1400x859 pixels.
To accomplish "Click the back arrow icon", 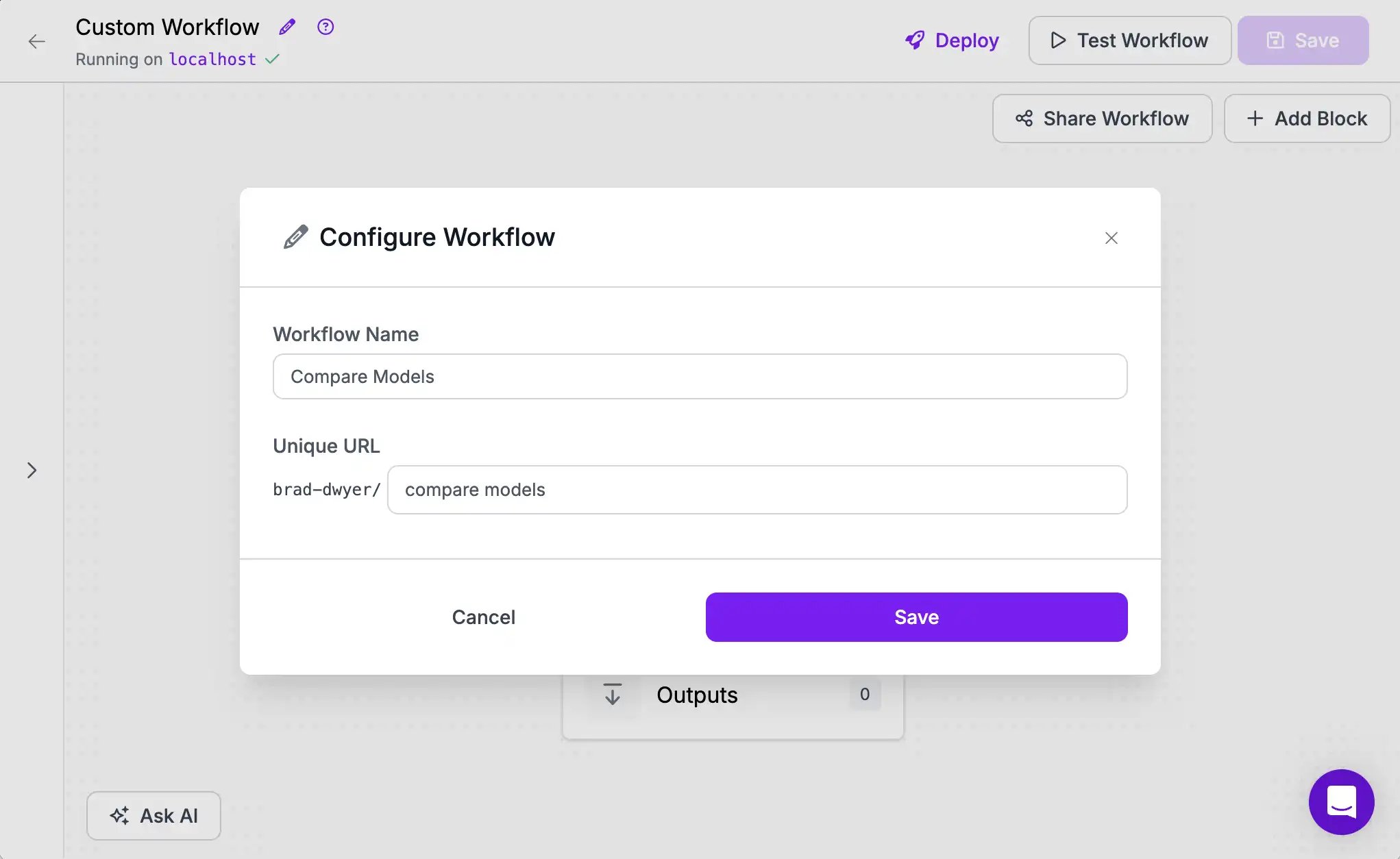I will [37, 42].
